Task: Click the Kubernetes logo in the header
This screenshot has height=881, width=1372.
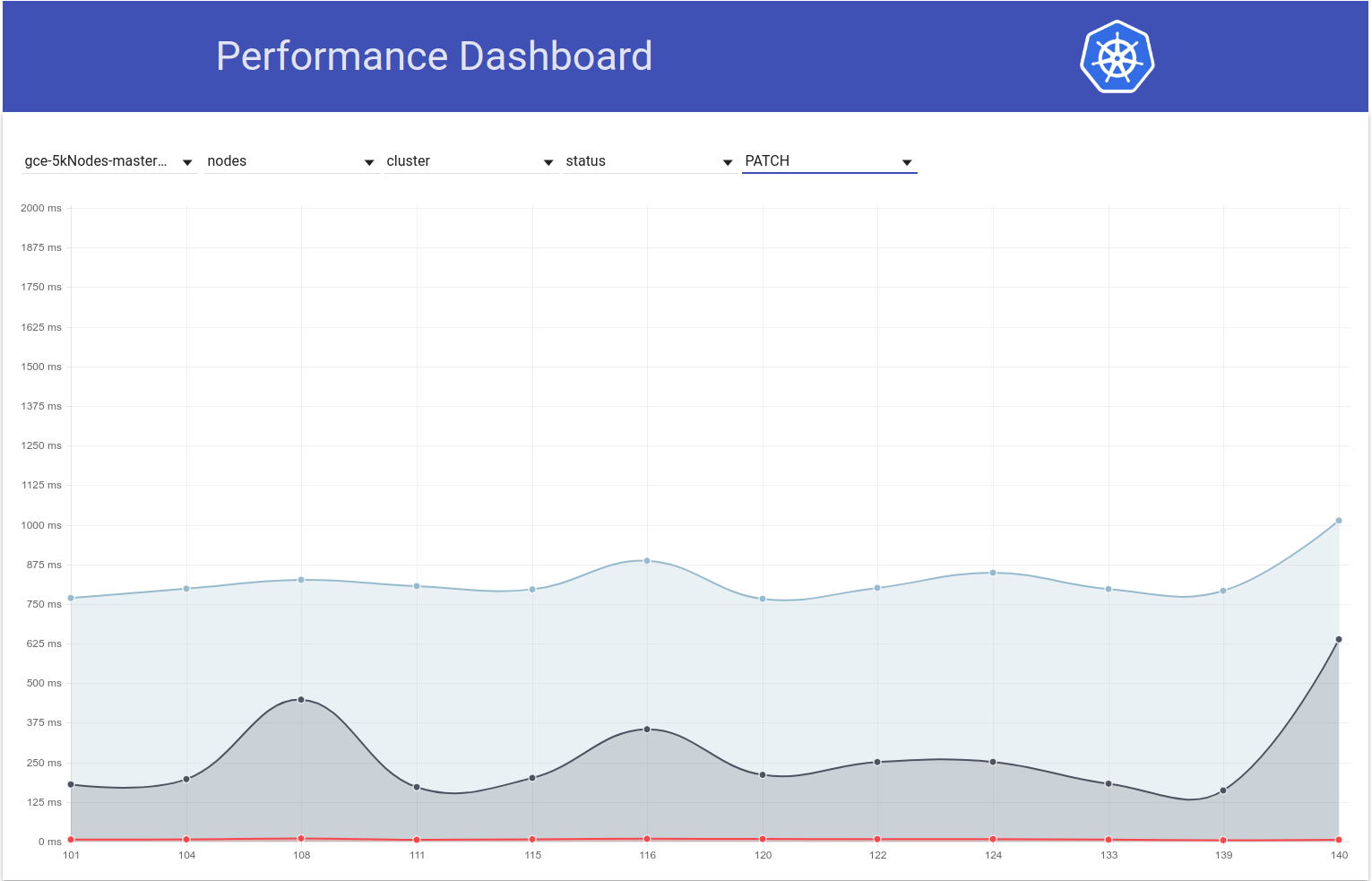Action: click(x=1117, y=56)
